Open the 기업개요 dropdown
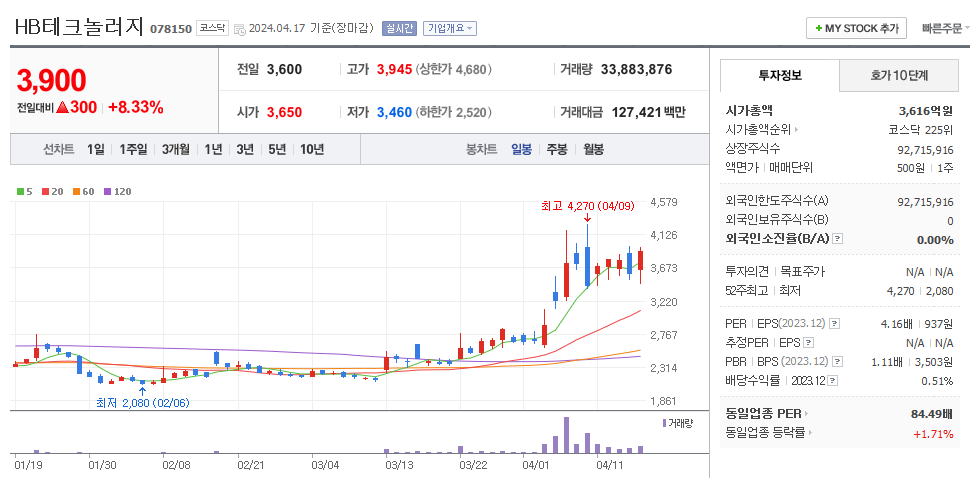This screenshot has width=976, height=478. pyautogui.click(x=450, y=28)
